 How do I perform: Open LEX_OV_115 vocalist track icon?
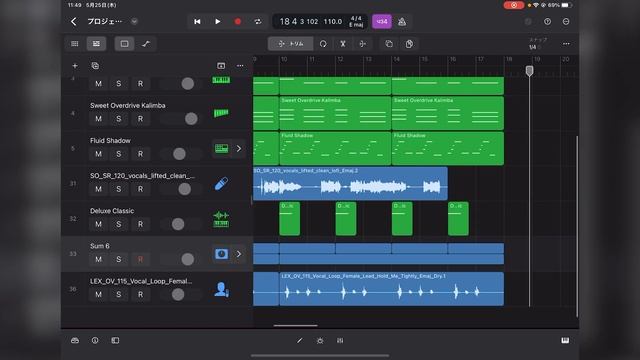(x=221, y=289)
